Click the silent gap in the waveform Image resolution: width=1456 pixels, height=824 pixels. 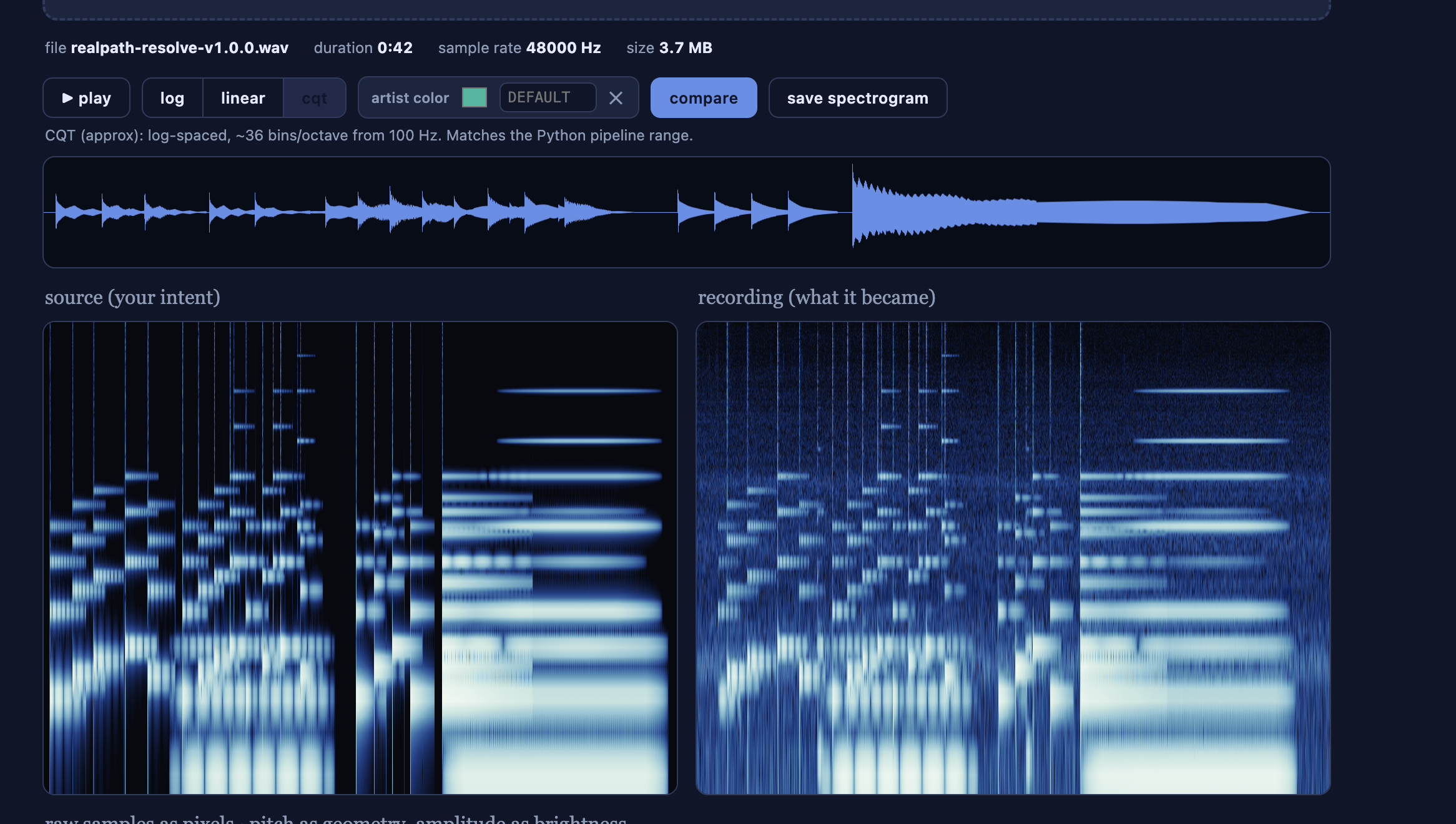click(646, 212)
